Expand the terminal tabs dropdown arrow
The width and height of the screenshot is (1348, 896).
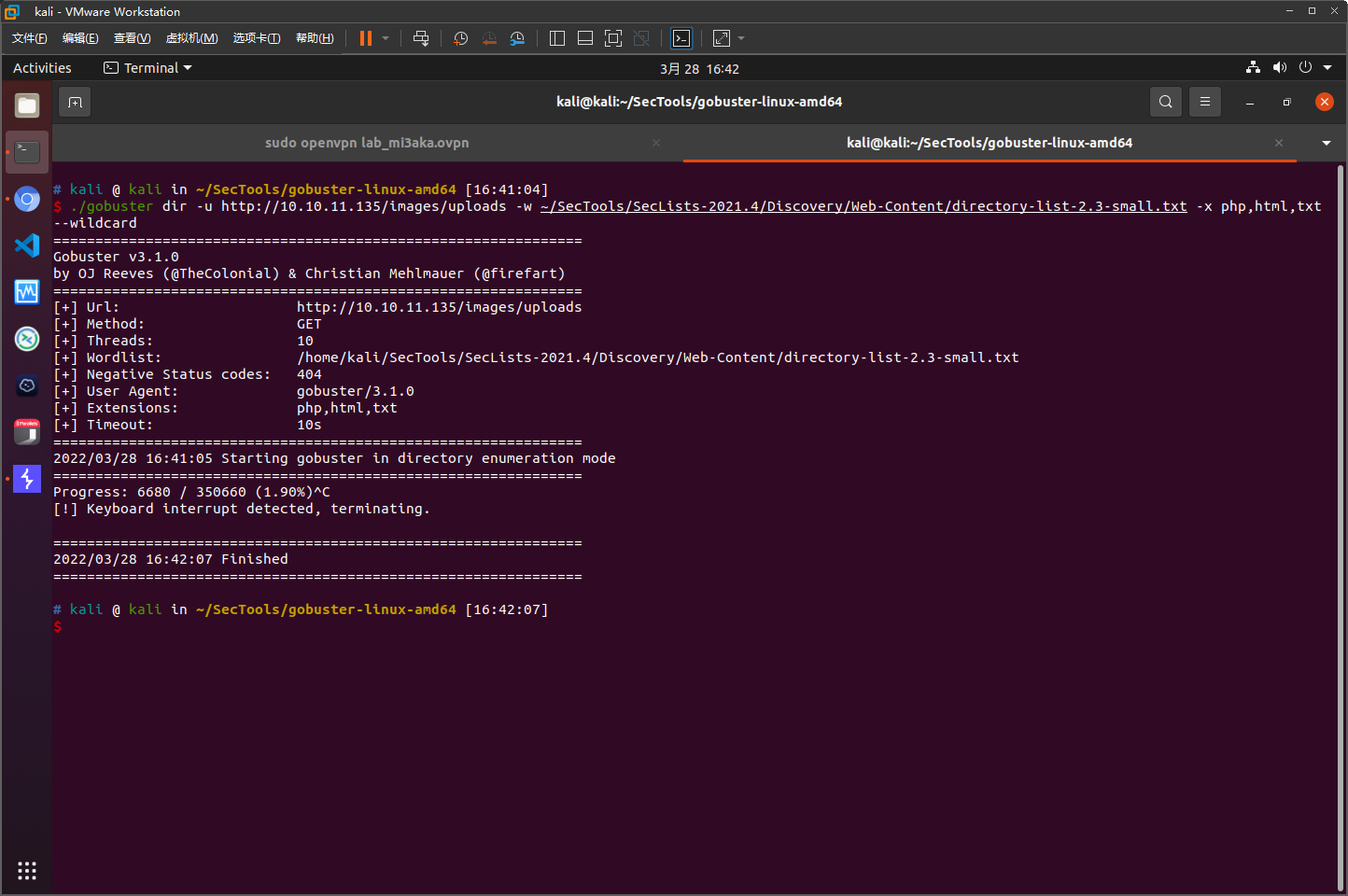[1327, 143]
